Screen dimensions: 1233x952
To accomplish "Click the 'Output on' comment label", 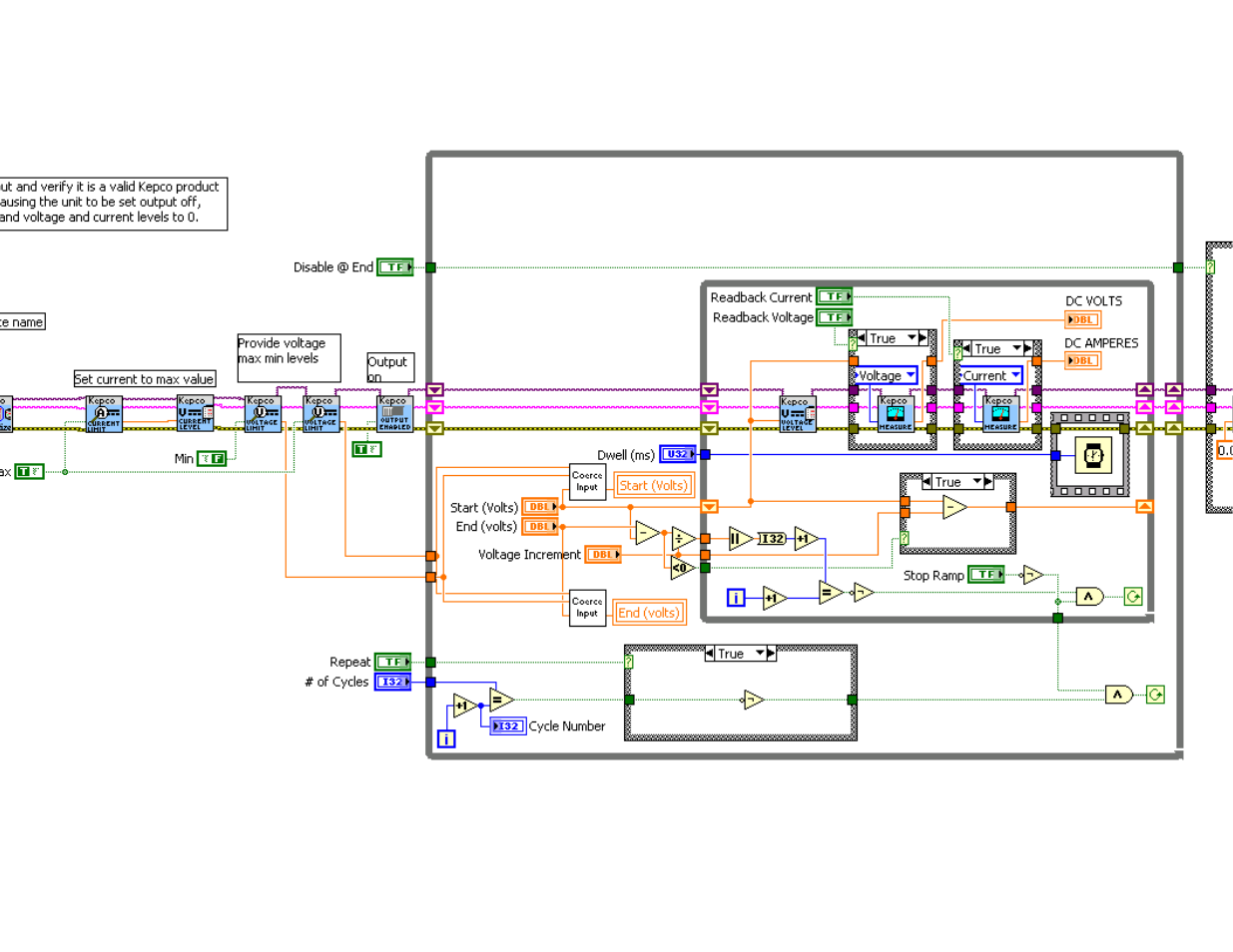I will (390, 367).
